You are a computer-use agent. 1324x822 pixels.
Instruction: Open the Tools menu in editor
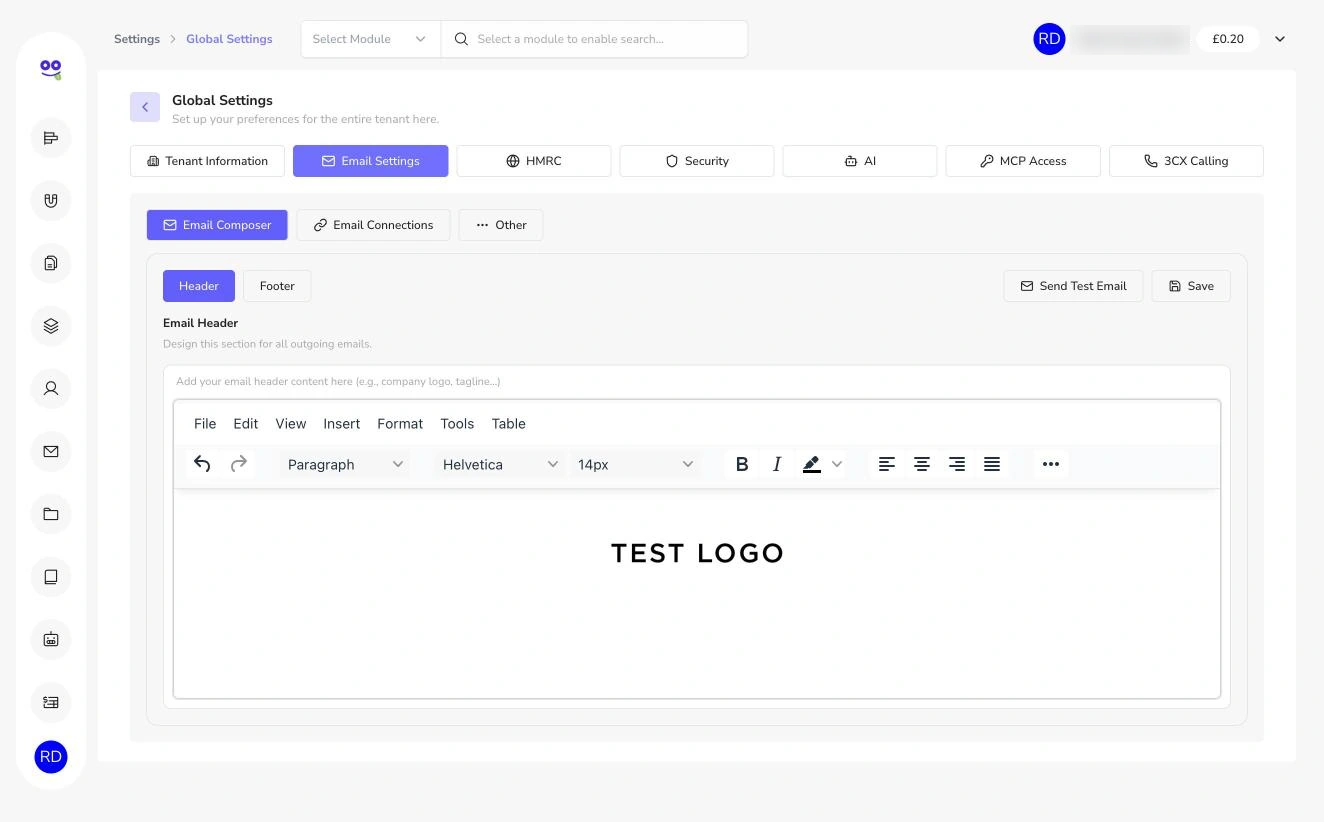coord(457,424)
